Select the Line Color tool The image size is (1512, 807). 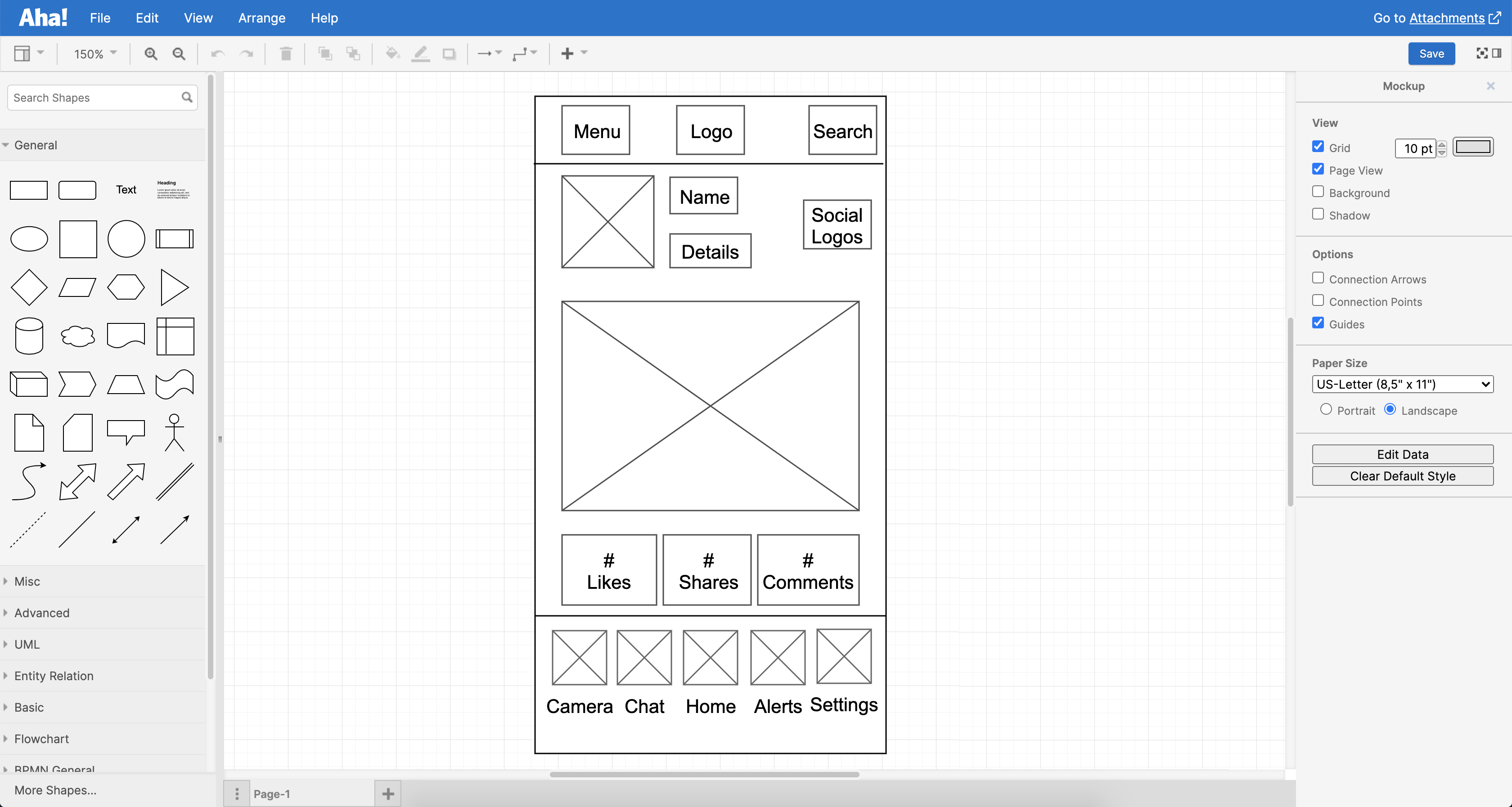click(420, 54)
